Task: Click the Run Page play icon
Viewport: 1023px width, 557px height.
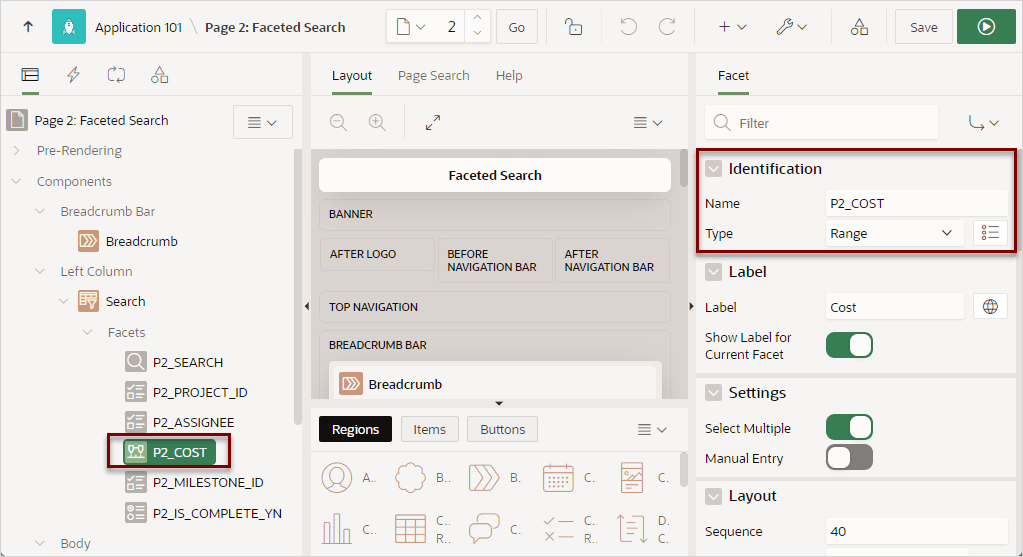Action: pyautogui.click(x=986, y=27)
